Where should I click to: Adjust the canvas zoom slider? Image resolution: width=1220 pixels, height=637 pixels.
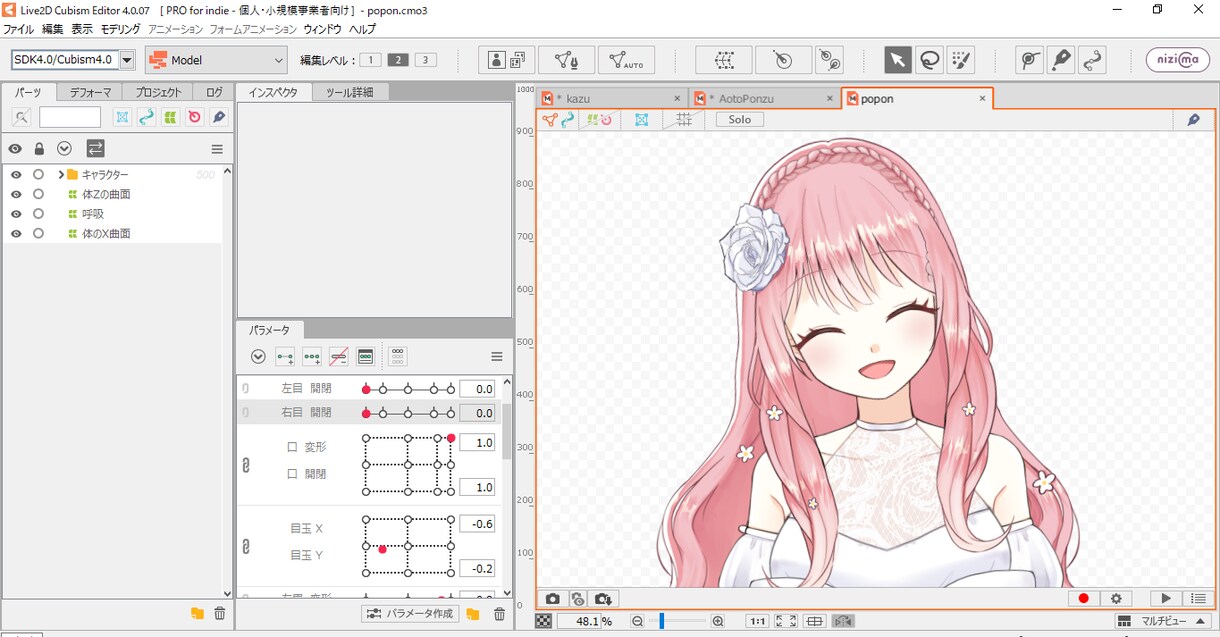pos(677,622)
